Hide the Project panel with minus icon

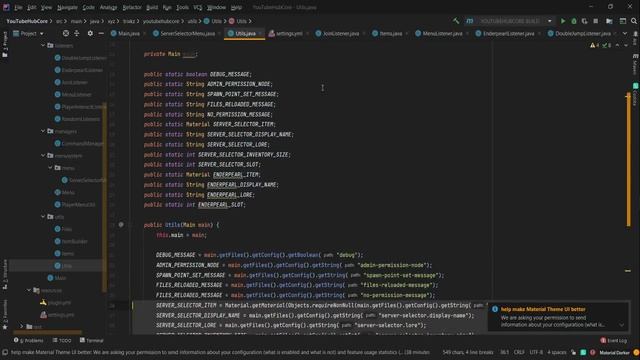101,33
